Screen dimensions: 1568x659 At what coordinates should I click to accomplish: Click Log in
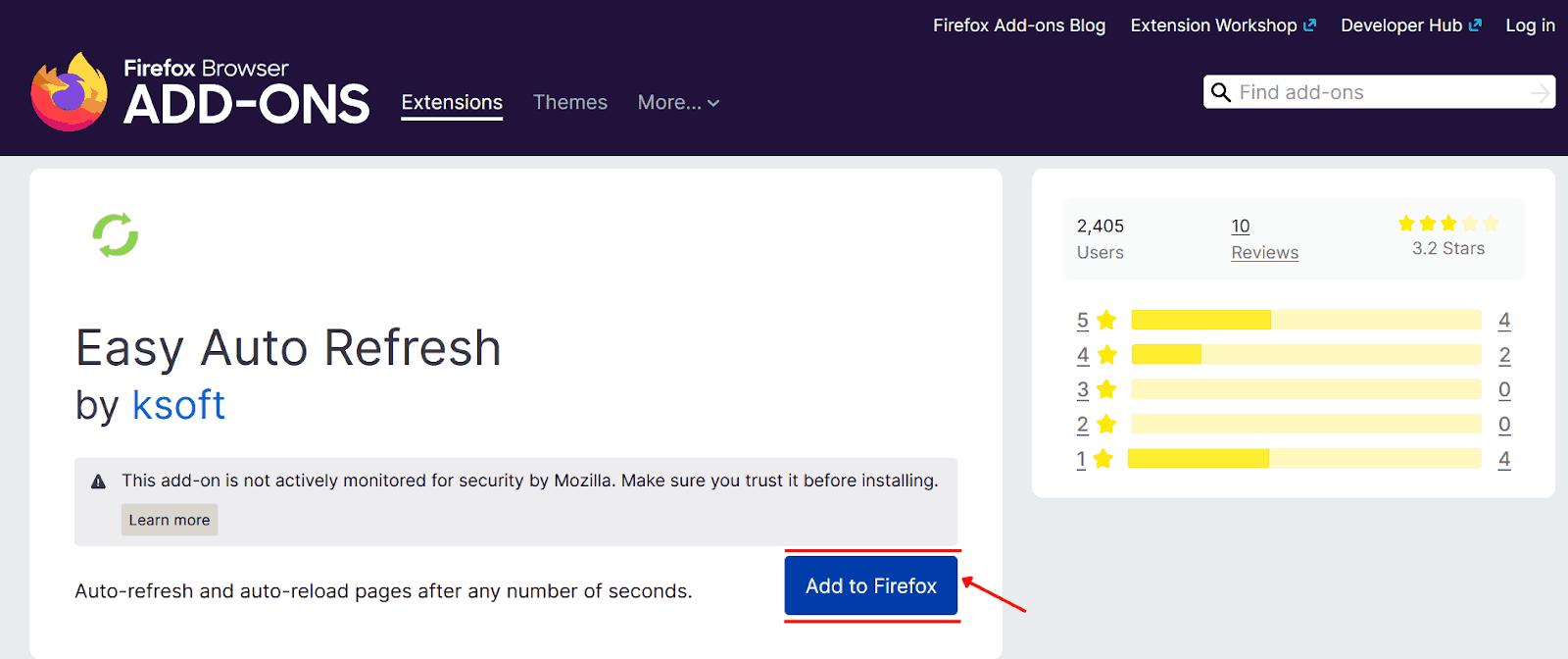click(1531, 25)
